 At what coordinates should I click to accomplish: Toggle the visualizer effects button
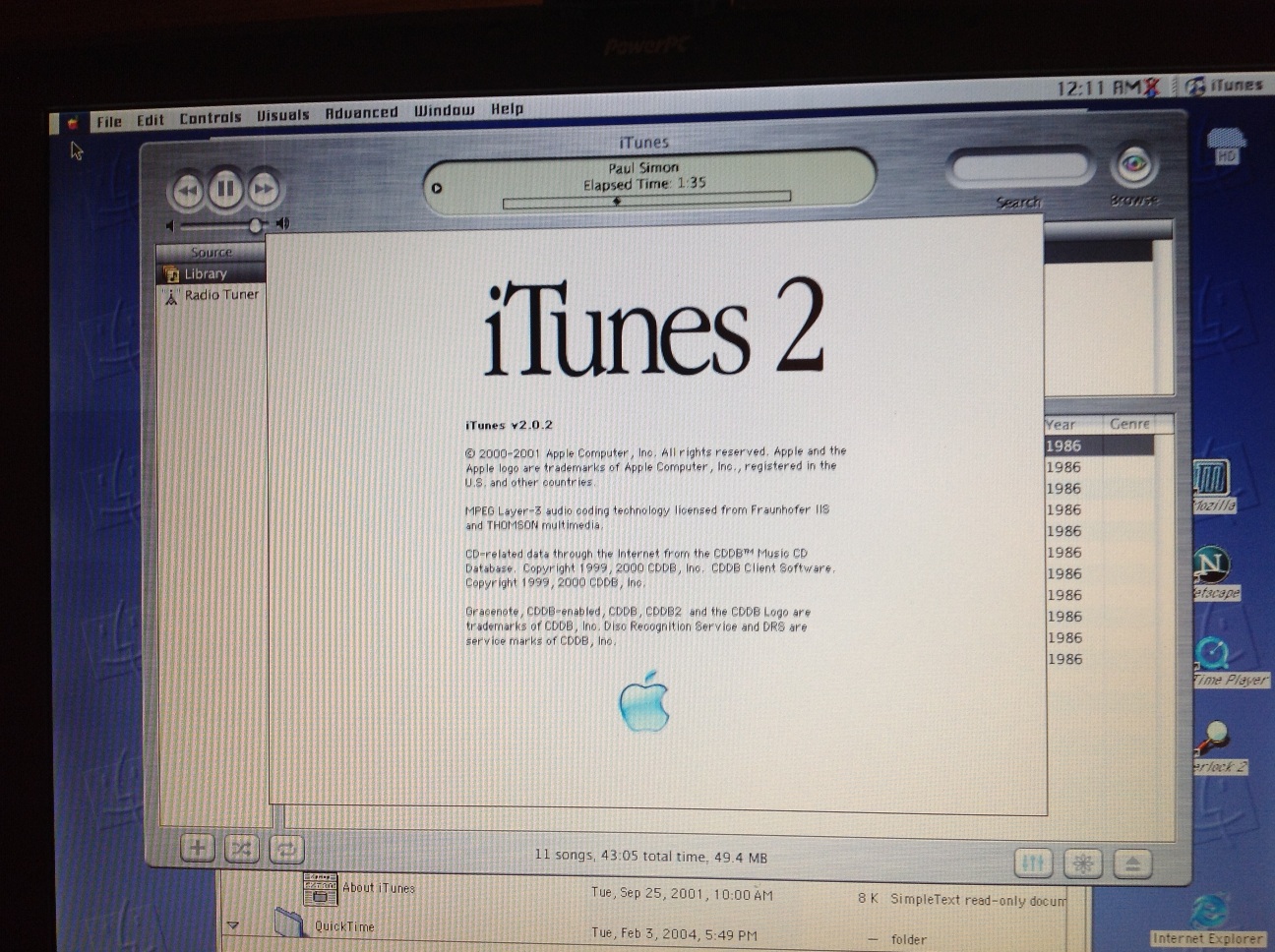(1083, 864)
